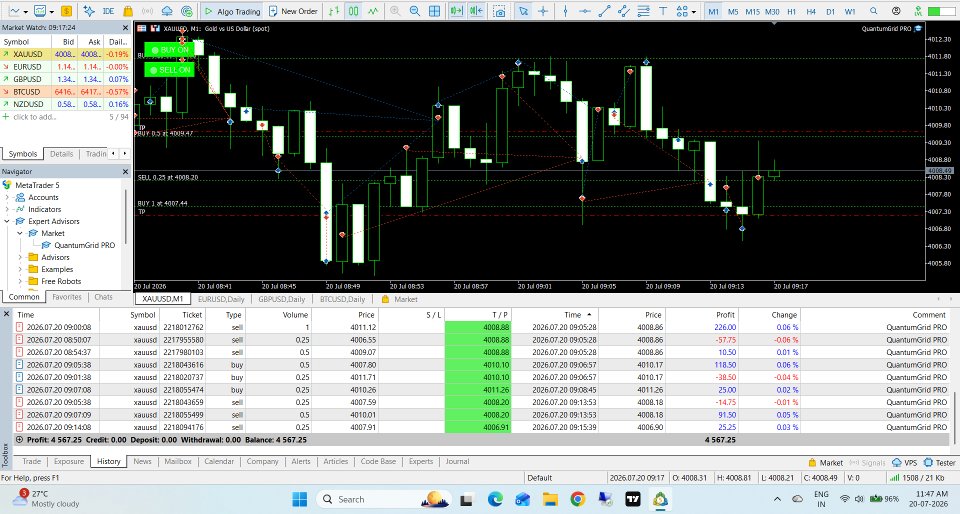Switch chart to candlesticks type
960x514 pixels.
[x=353, y=11]
